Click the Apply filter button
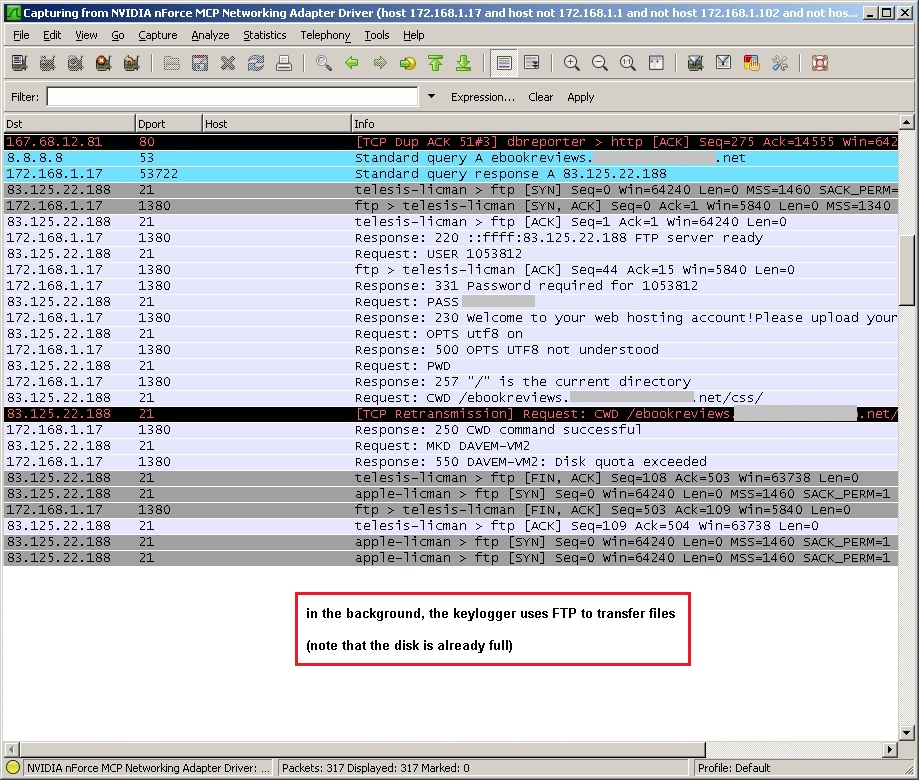The image size is (919, 780). point(580,97)
